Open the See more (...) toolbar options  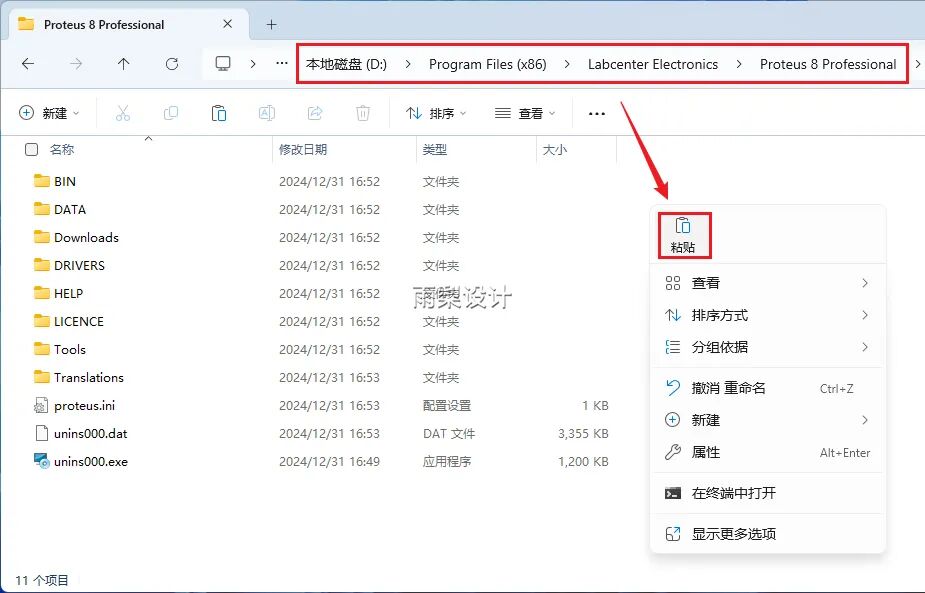pyautogui.click(x=597, y=113)
